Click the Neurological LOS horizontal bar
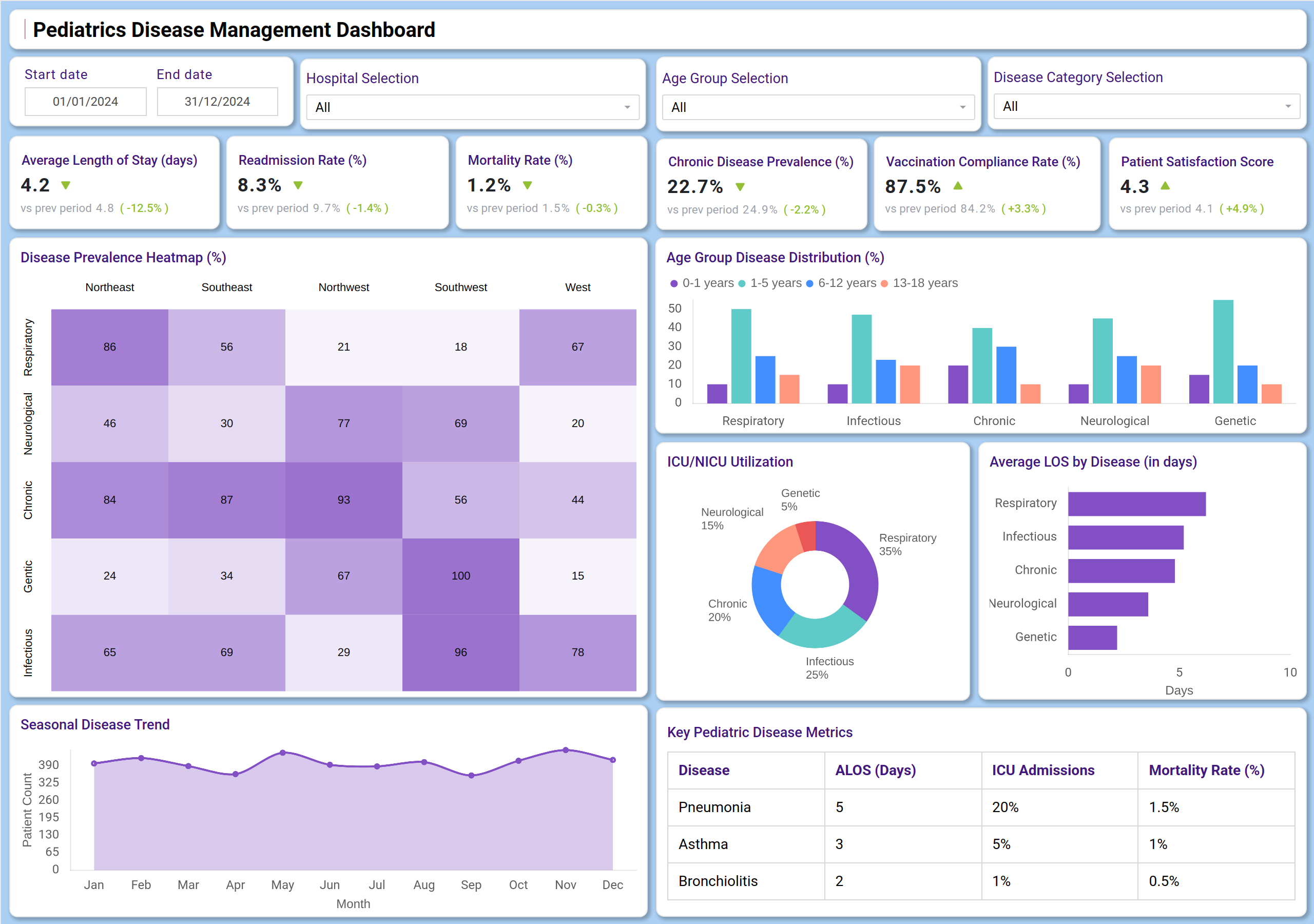1314x924 pixels. click(1108, 604)
